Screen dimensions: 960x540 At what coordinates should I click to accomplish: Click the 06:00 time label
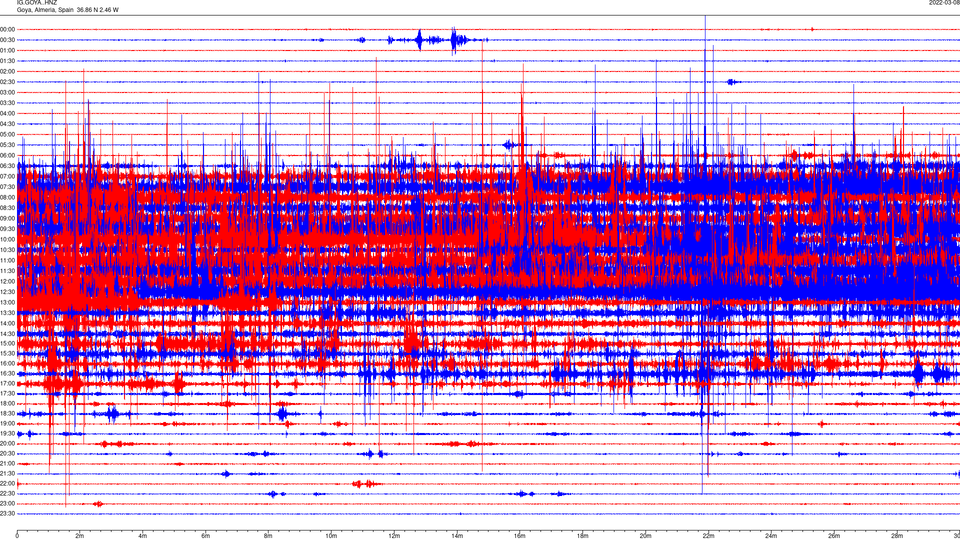[x=7, y=155]
